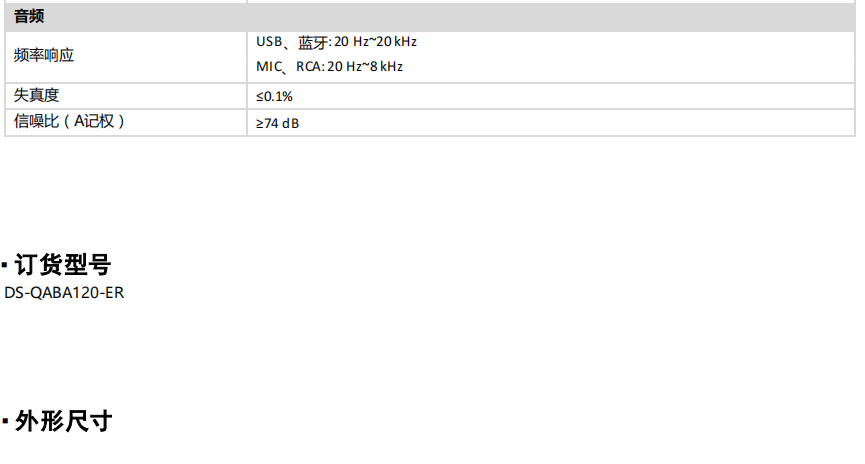Click the MIC、RCA: 20 Hz~8 kHz line
Image resolution: width=865 pixels, height=464 pixels.
point(329,67)
